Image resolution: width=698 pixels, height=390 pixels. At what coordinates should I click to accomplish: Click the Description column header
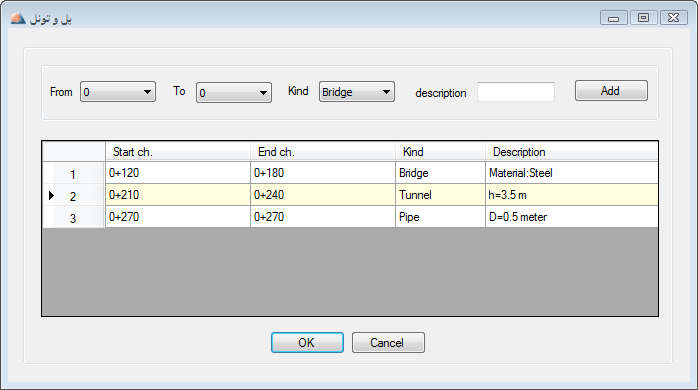[x=572, y=152]
